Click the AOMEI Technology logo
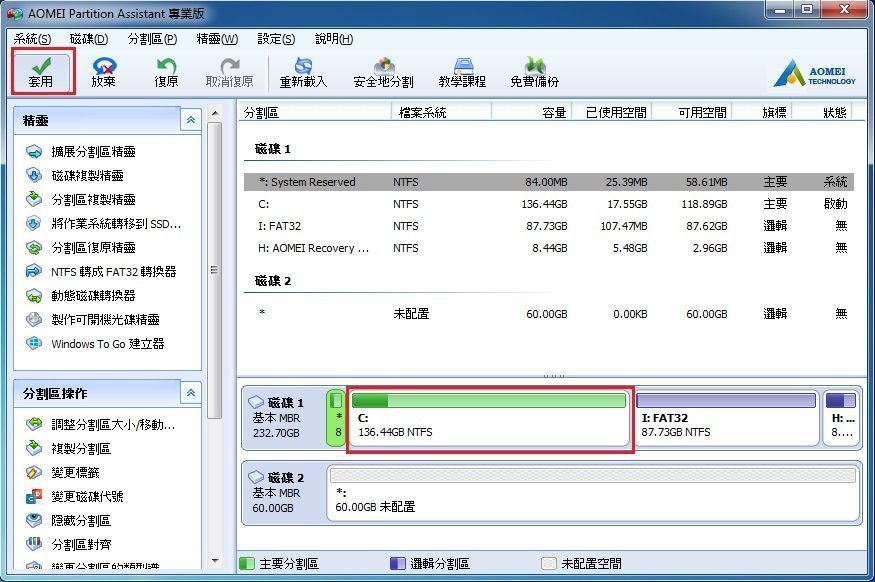The image size is (875, 582). tap(814, 74)
